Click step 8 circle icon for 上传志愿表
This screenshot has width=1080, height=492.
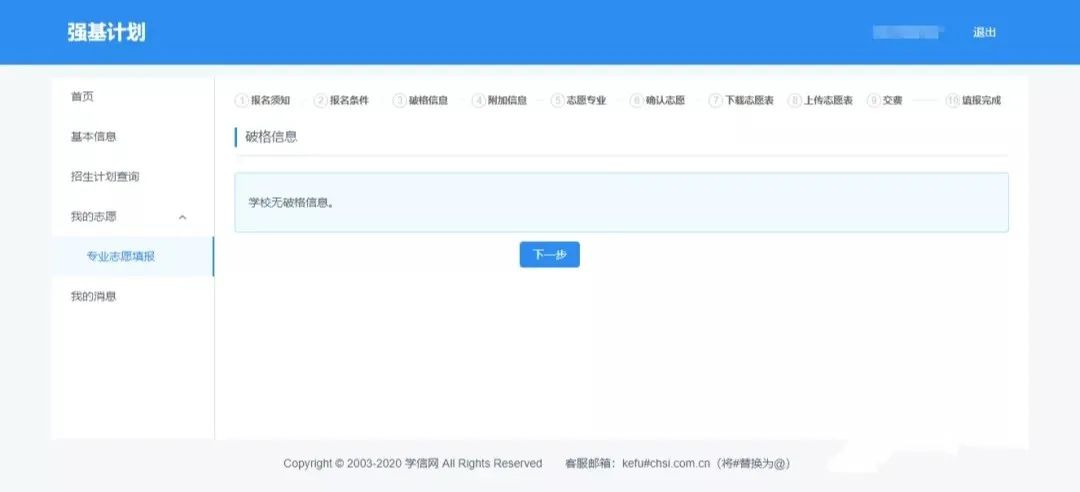click(794, 101)
